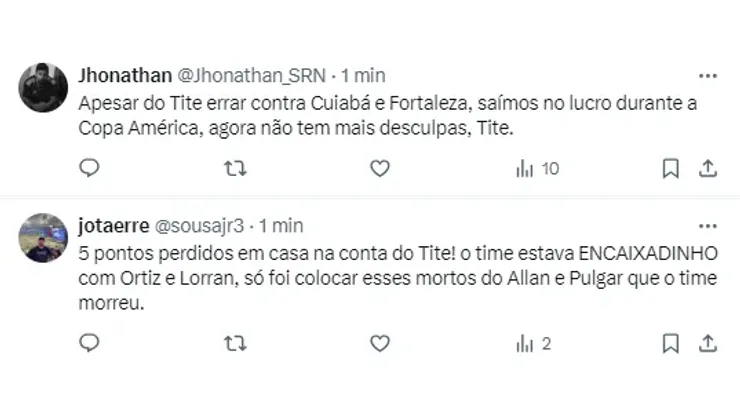The image size is (740, 416).
Task: Bookmark Jhonathan's tweet
Action: 671,169
